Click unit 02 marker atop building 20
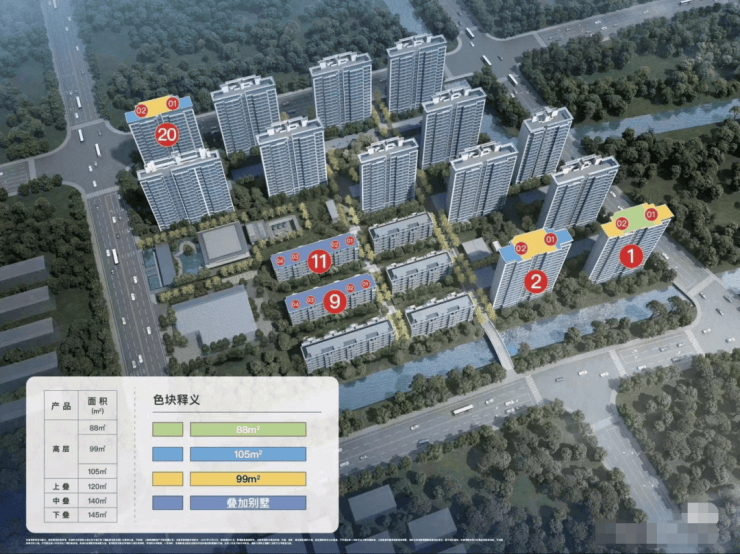This screenshot has height=554, width=740. [141, 111]
